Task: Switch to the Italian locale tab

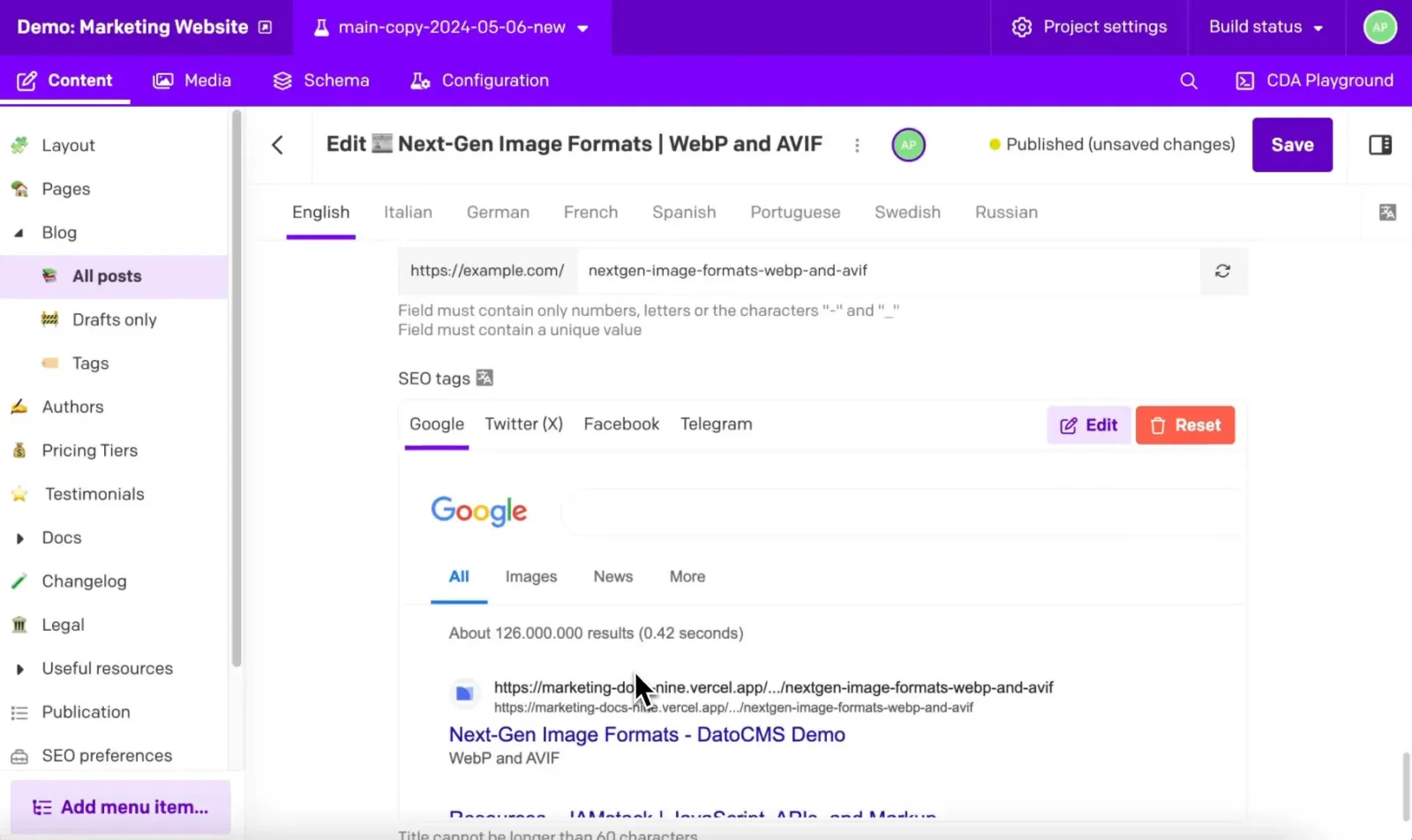Action: pyautogui.click(x=408, y=213)
